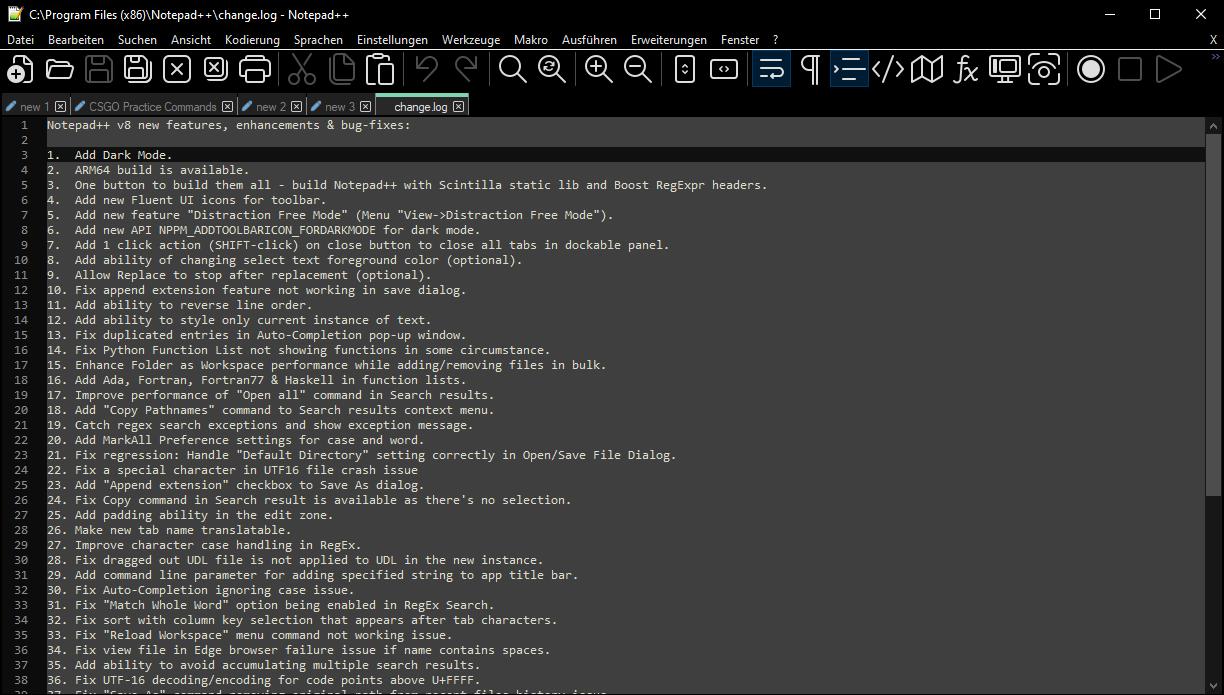This screenshot has width=1224, height=695.
Task: Close the new 3 tab
Action: point(366,106)
